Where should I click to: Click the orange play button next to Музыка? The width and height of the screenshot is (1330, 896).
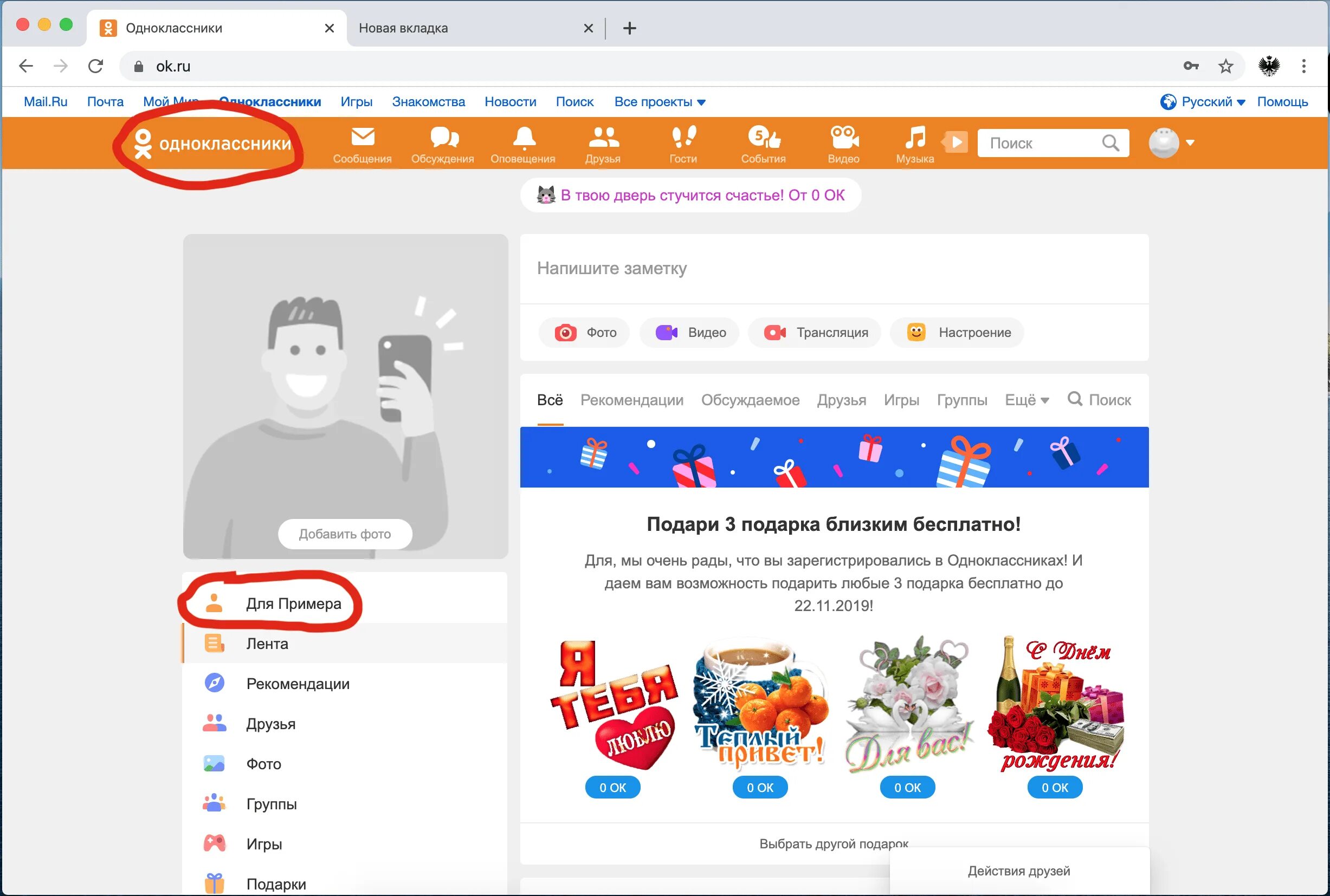tap(956, 142)
